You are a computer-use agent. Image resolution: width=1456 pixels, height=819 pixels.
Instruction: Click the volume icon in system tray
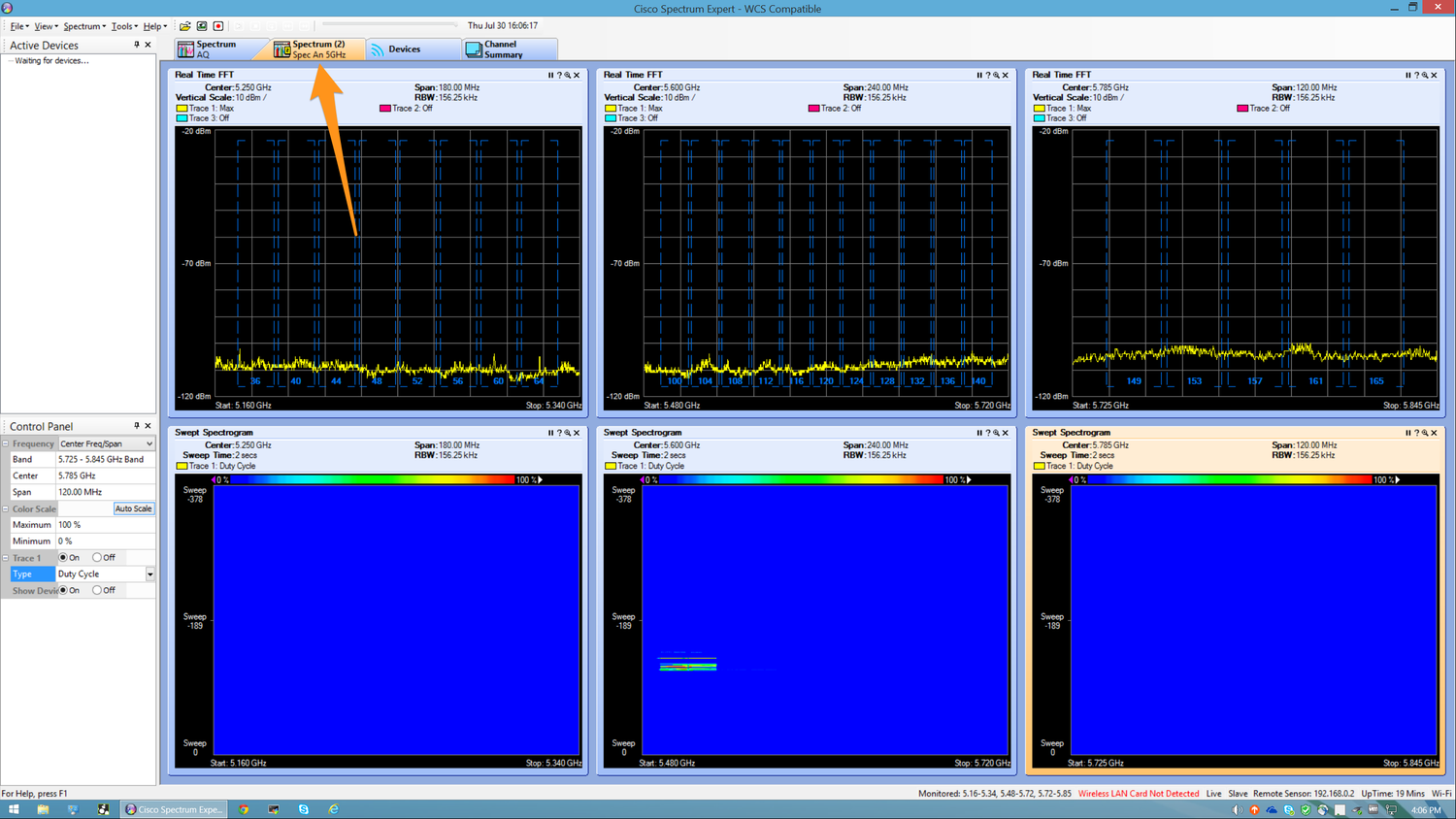click(1237, 809)
